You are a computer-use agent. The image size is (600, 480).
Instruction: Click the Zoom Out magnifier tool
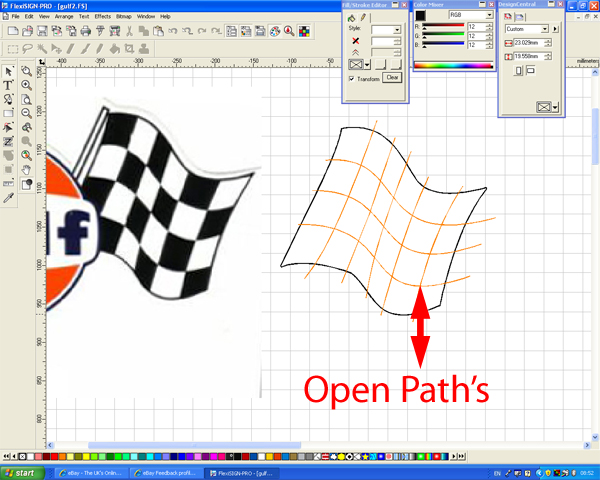[x=26, y=113]
